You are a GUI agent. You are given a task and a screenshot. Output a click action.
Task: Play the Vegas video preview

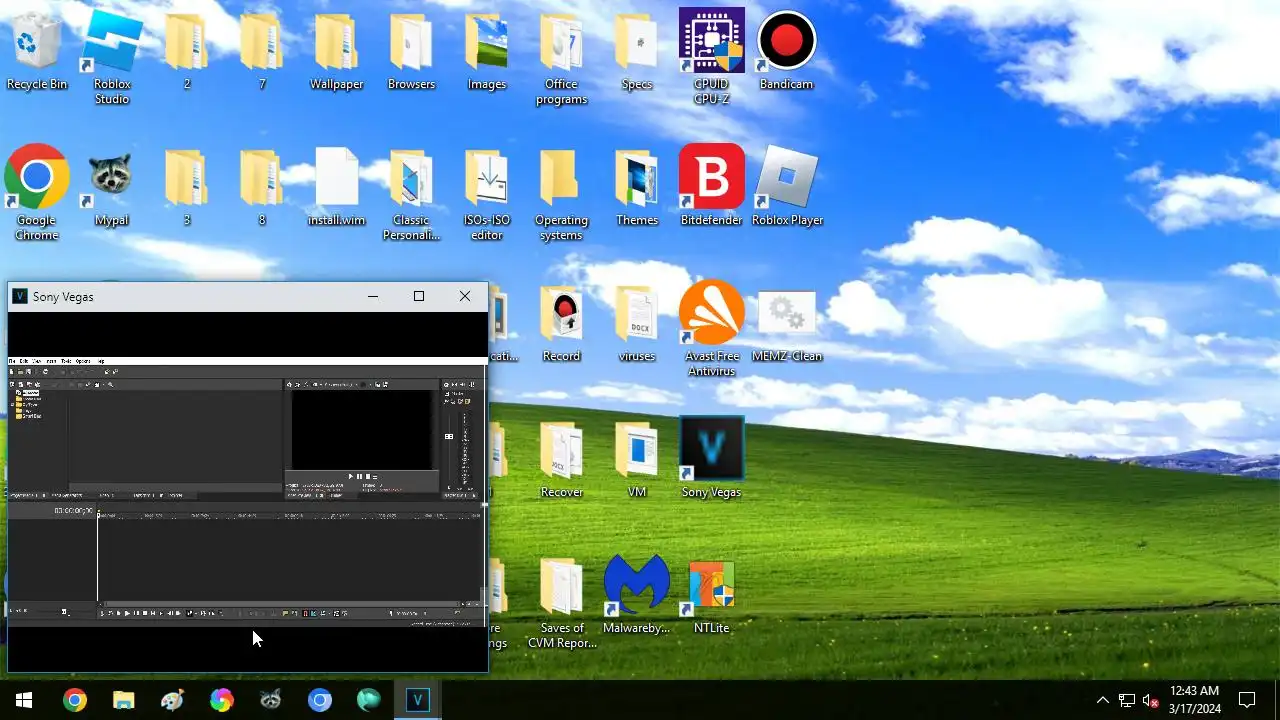[x=351, y=476]
